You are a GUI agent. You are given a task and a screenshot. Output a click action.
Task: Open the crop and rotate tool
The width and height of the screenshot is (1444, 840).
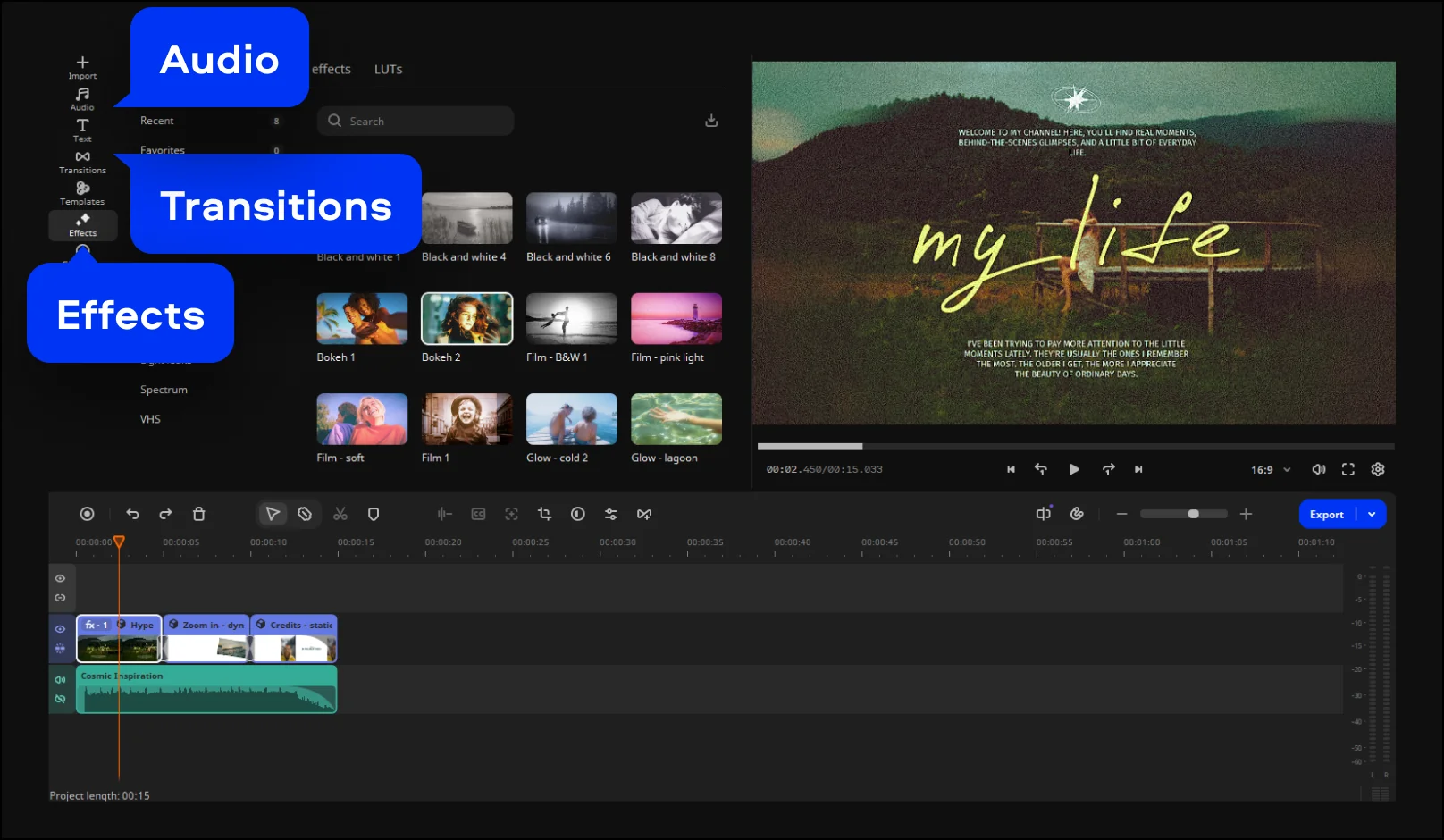(x=544, y=514)
